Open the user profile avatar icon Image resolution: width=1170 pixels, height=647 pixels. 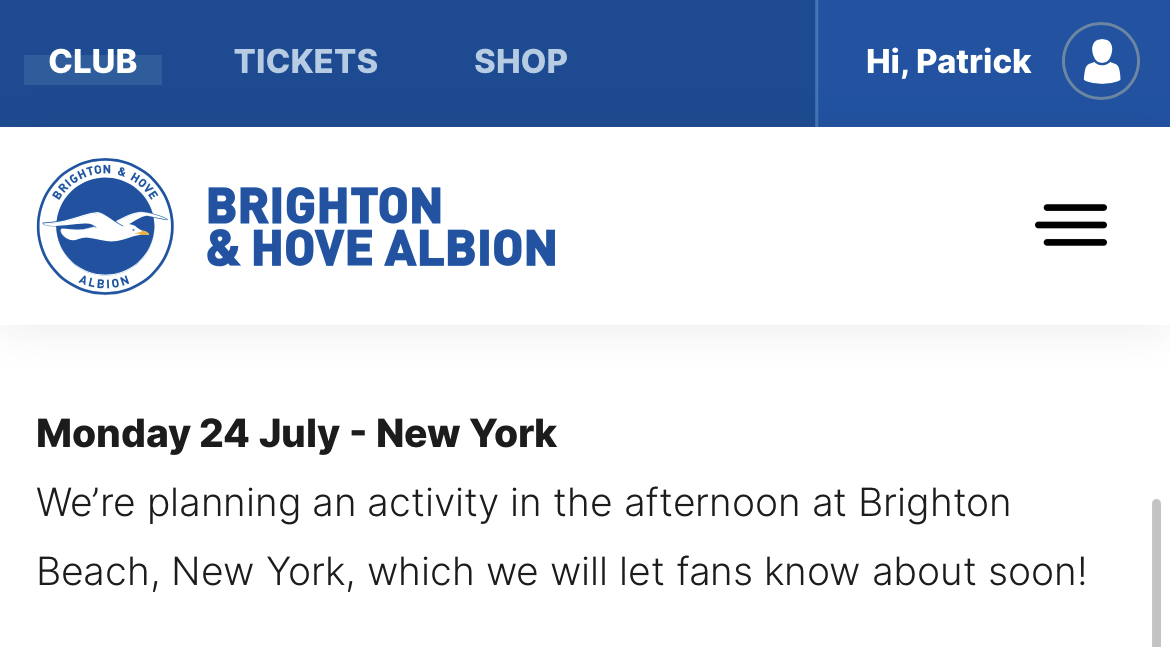pyautogui.click(x=1101, y=61)
